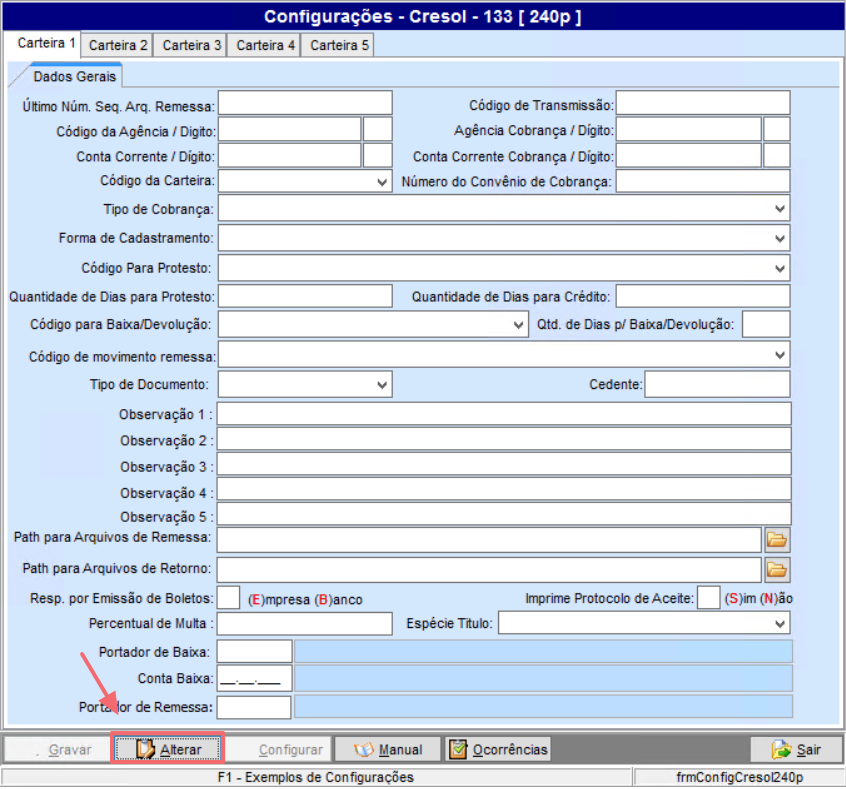Image resolution: width=846 pixels, height=789 pixels.
Task: Click the Observação 3 field
Action: pos(504,464)
